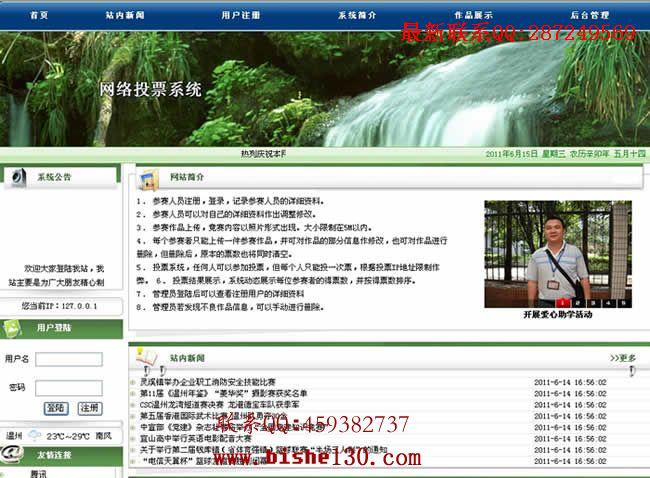Focus the 密码 input field

coord(69,388)
